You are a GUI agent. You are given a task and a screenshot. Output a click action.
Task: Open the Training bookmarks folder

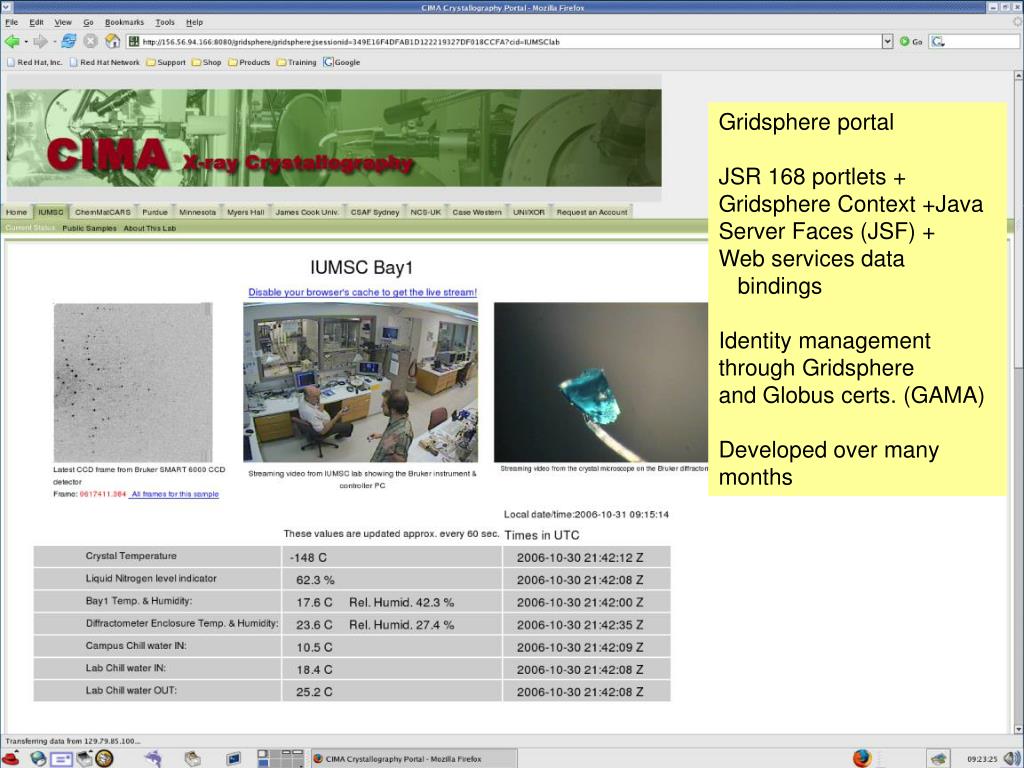(296, 62)
